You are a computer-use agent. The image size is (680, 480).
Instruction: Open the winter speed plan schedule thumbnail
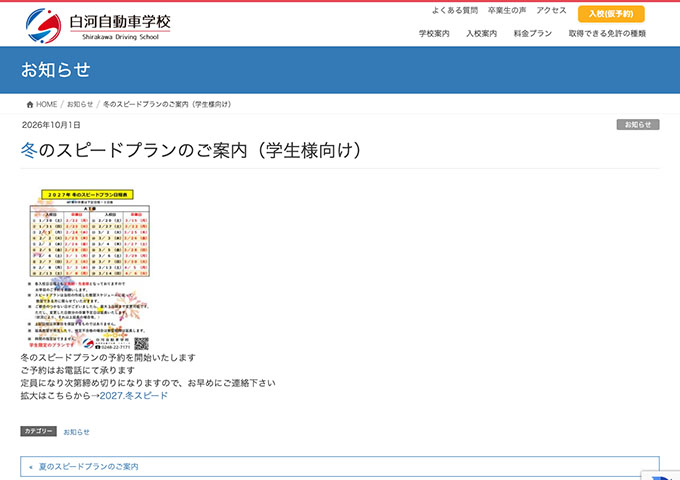pyautogui.click(x=89, y=269)
